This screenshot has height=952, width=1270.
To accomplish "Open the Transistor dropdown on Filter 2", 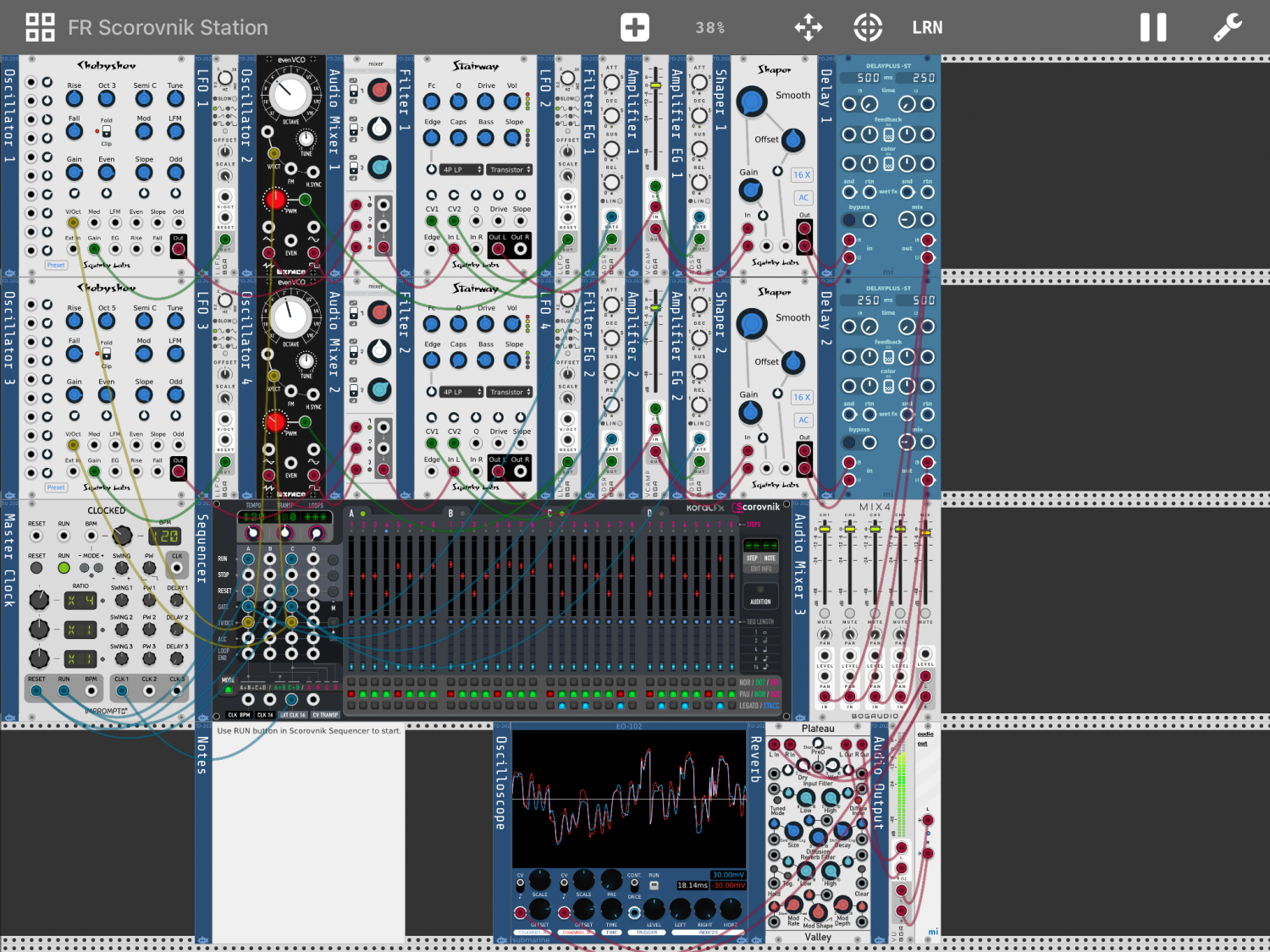I will 511,393.
